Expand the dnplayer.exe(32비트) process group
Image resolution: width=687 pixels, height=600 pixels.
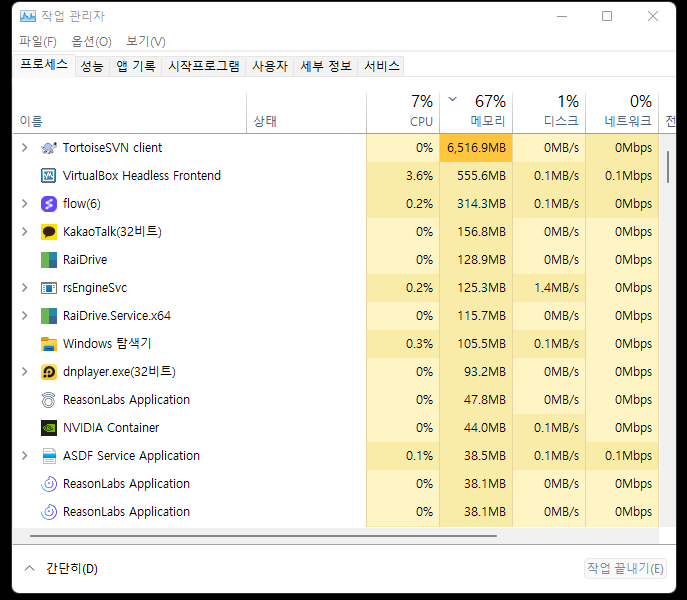click(25, 372)
